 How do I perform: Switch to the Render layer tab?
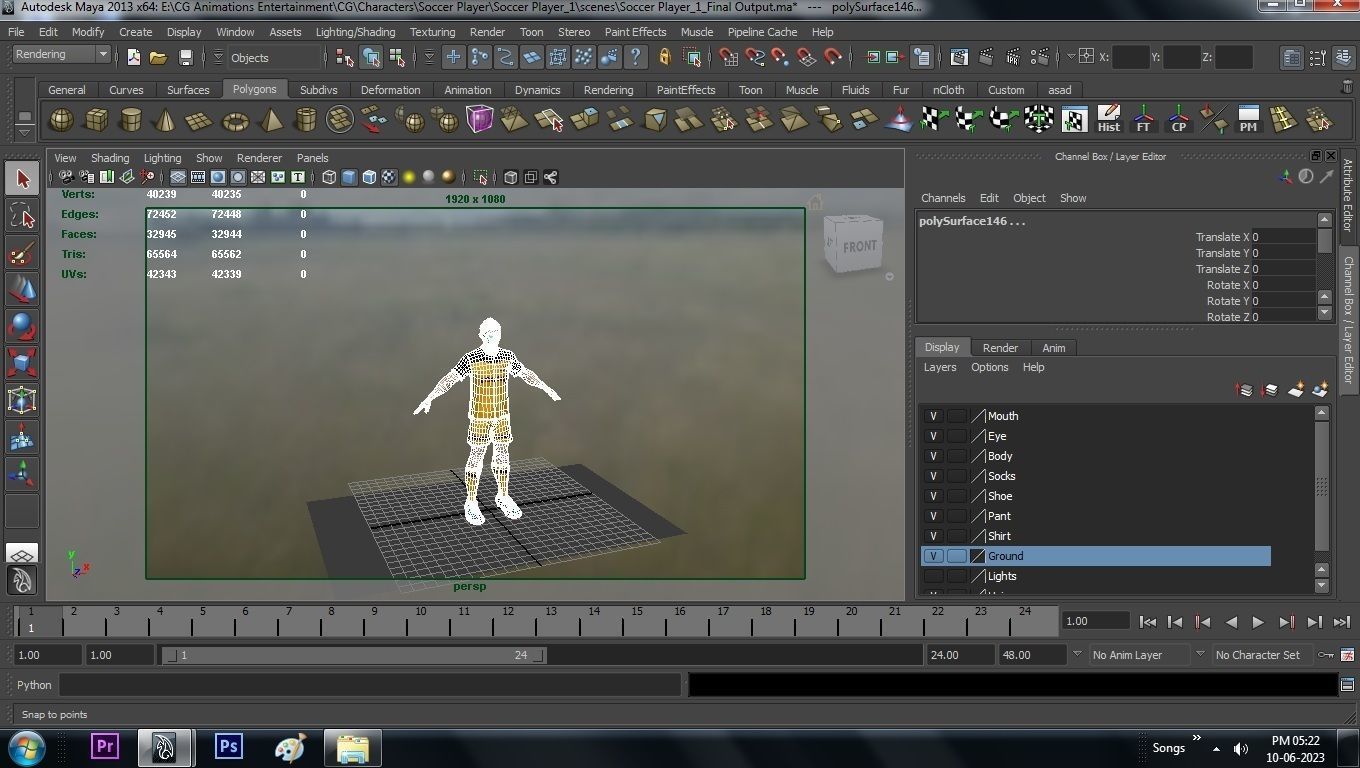point(1000,347)
